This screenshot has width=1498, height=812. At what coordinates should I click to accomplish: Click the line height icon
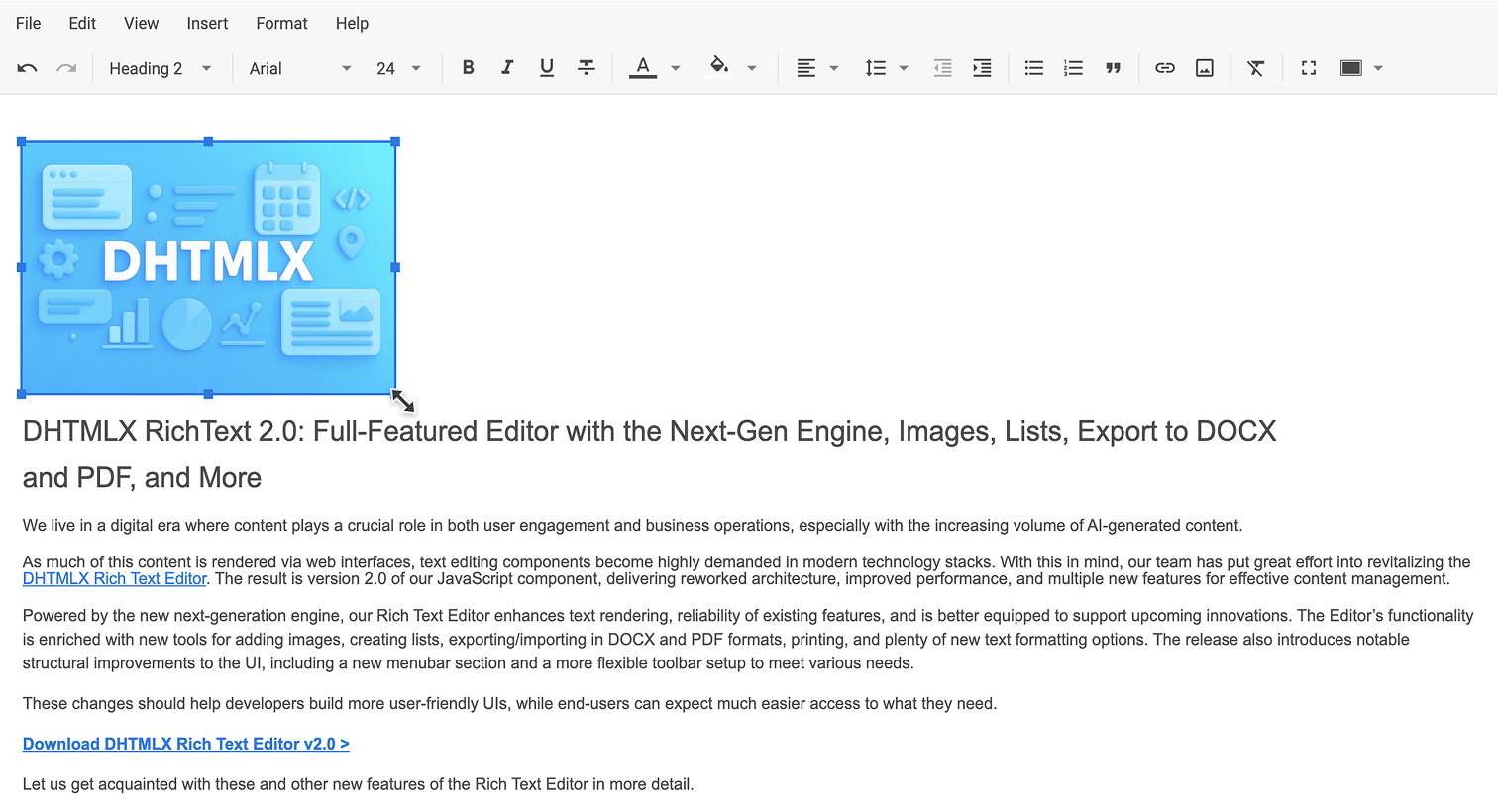[876, 67]
